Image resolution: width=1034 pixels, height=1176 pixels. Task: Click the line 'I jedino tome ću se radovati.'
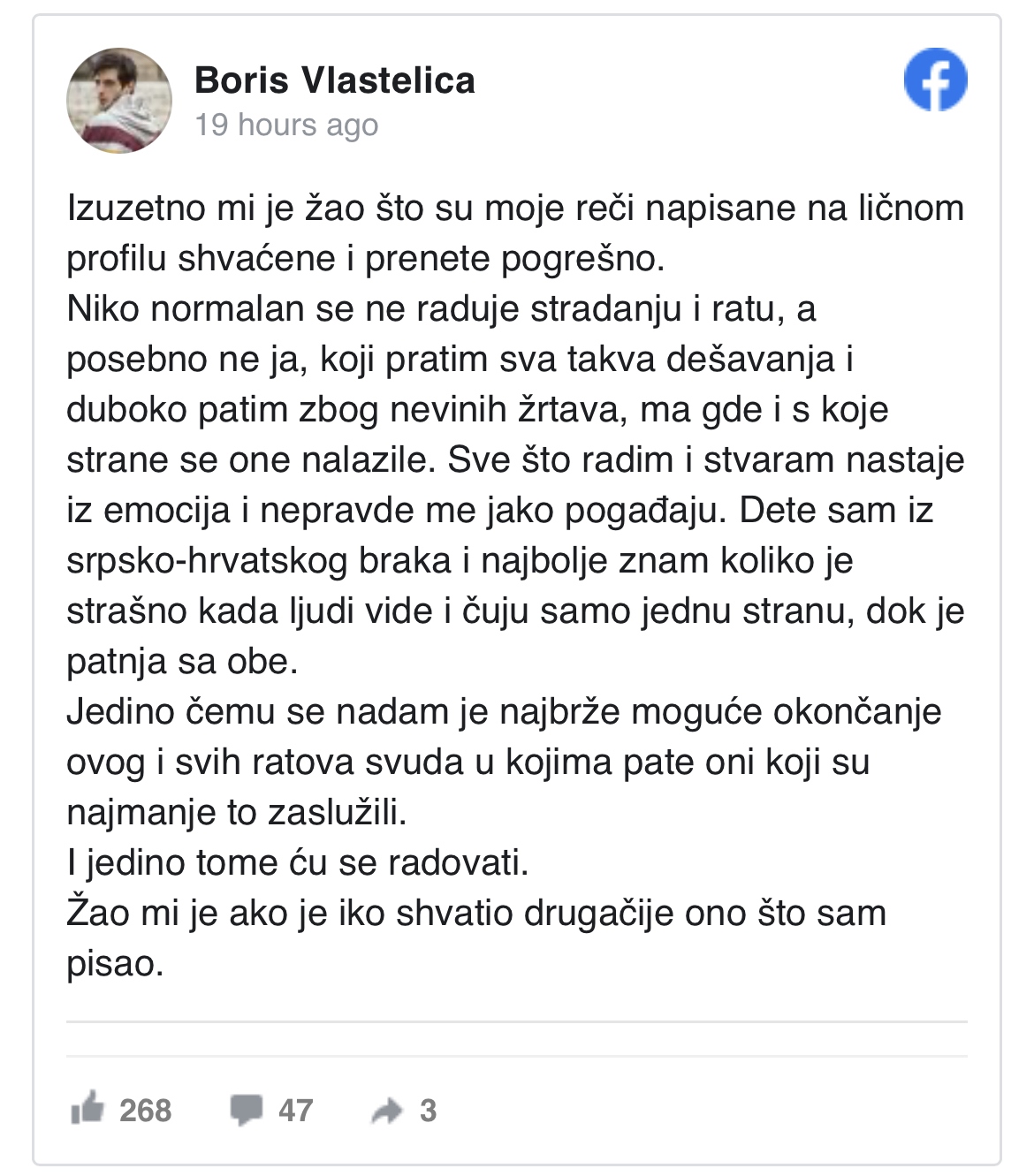298,863
